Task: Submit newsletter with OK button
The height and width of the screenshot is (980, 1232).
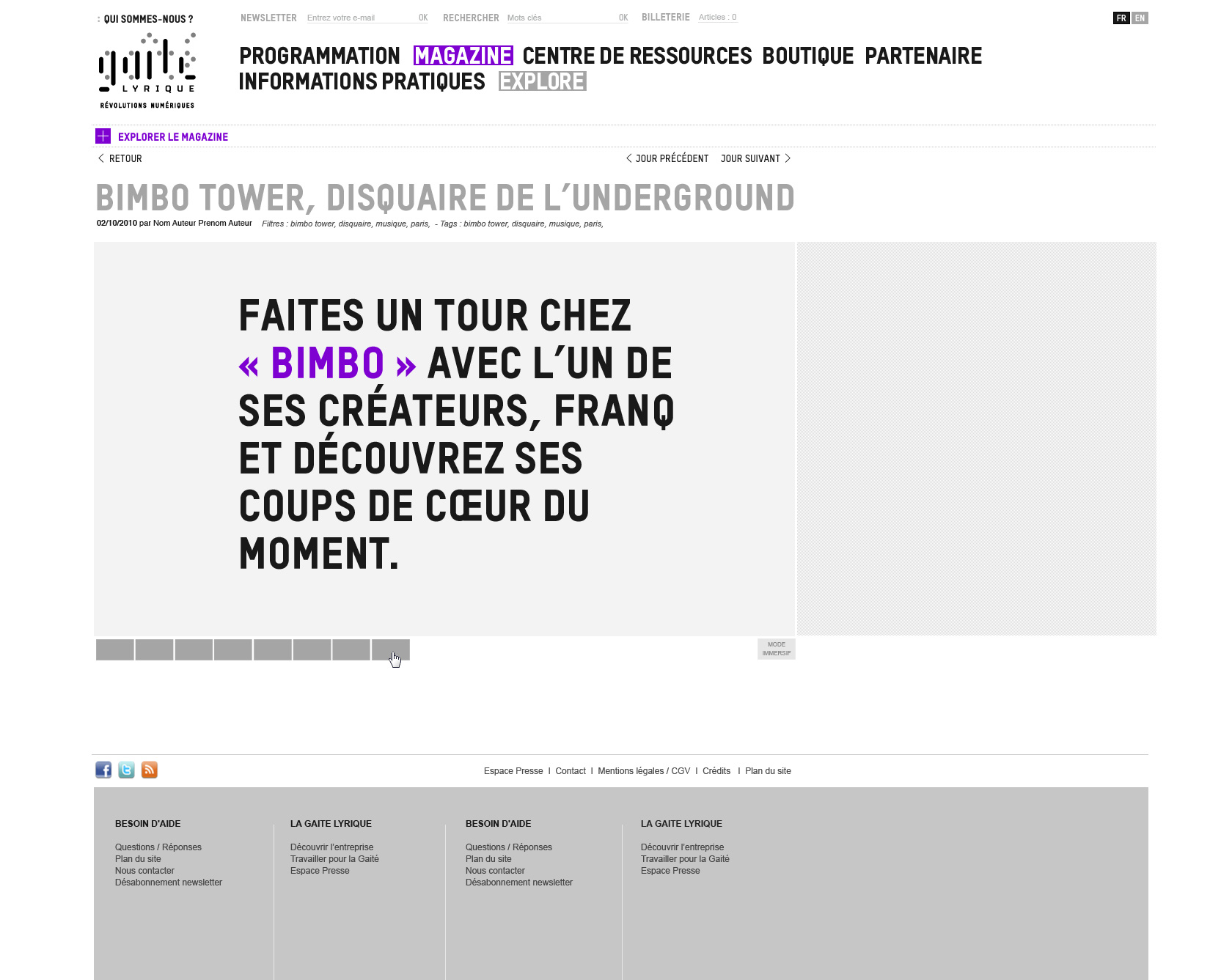Action: pyautogui.click(x=423, y=18)
